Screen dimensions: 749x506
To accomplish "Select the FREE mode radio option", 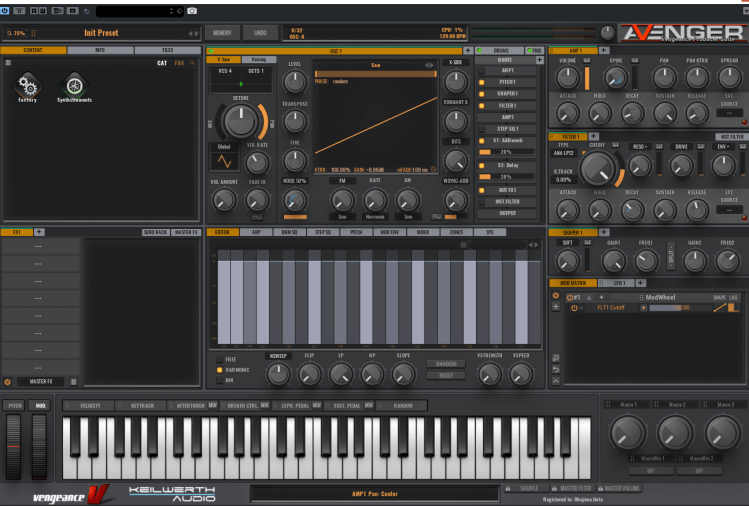I will point(220,358).
